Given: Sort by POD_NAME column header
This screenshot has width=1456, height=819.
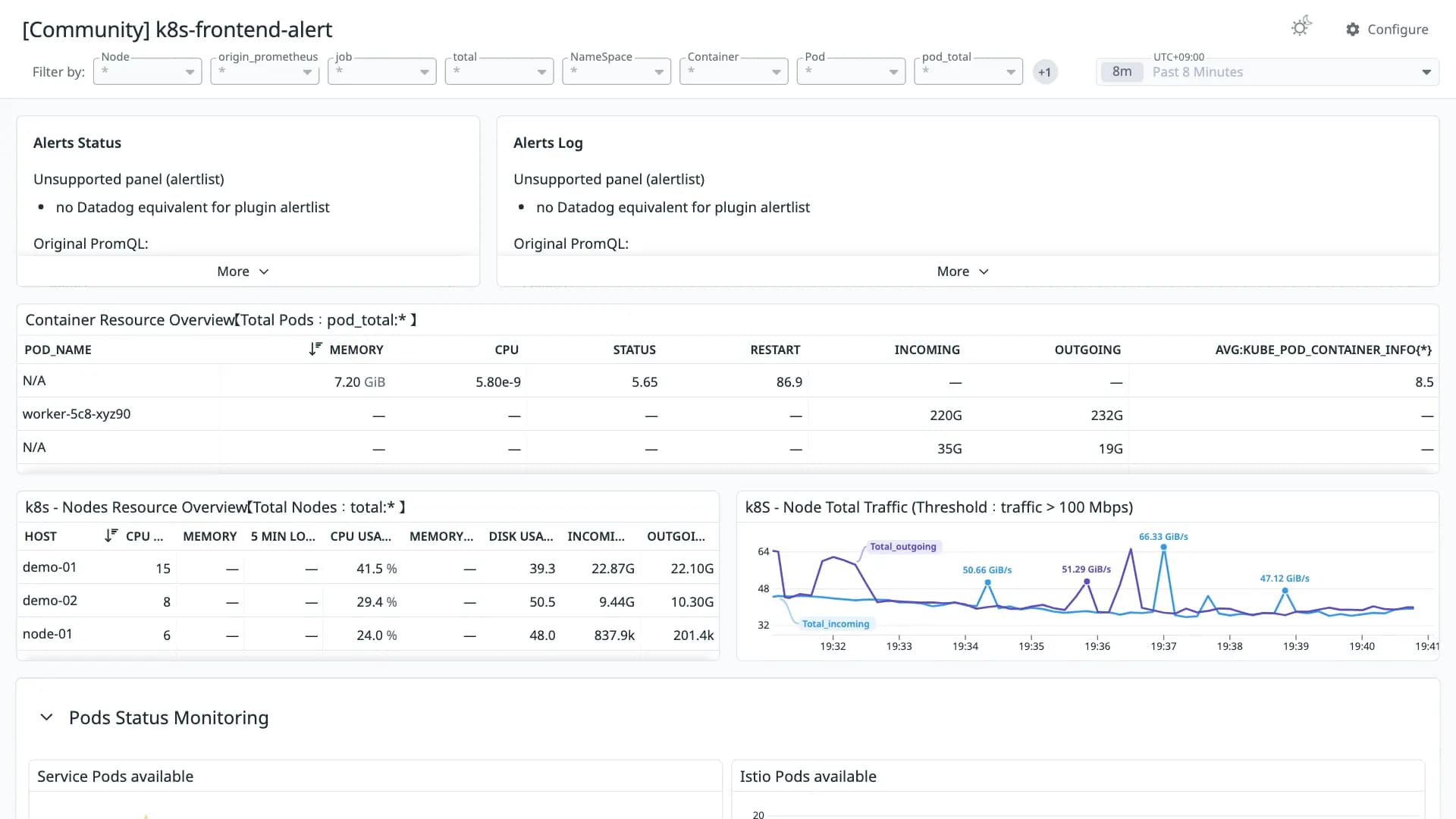Looking at the screenshot, I should pyautogui.click(x=58, y=350).
